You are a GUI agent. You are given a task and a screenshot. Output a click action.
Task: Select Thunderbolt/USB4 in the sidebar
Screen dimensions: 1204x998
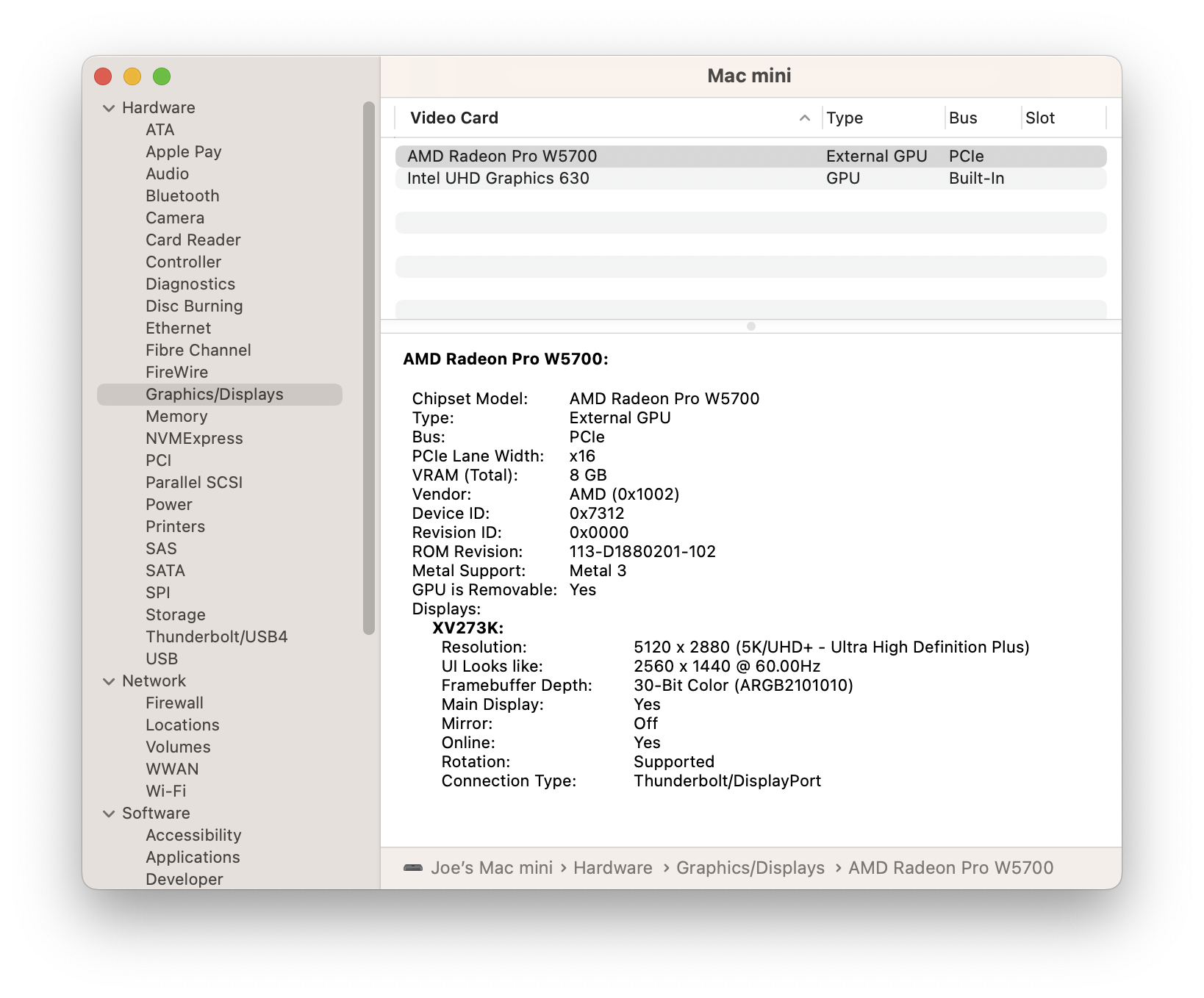[x=217, y=637]
